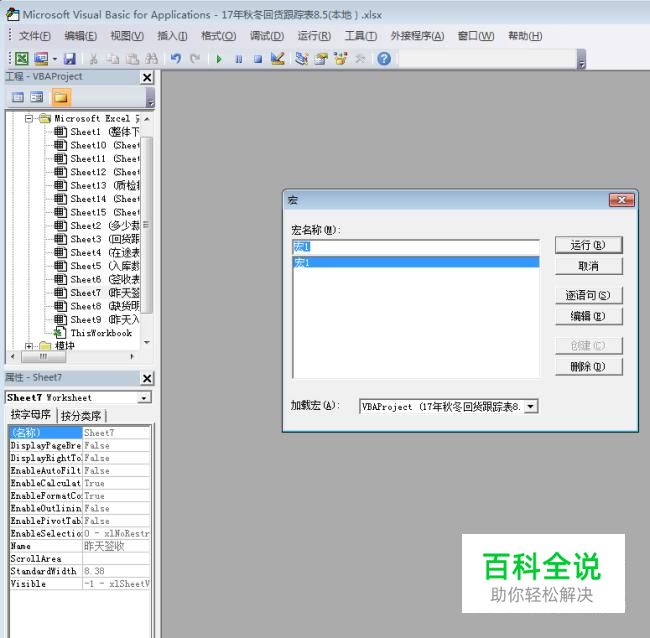Image resolution: width=650 pixels, height=638 pixels.
Task: Select Sheet7 in the project tree
Action: coord(97,293)
